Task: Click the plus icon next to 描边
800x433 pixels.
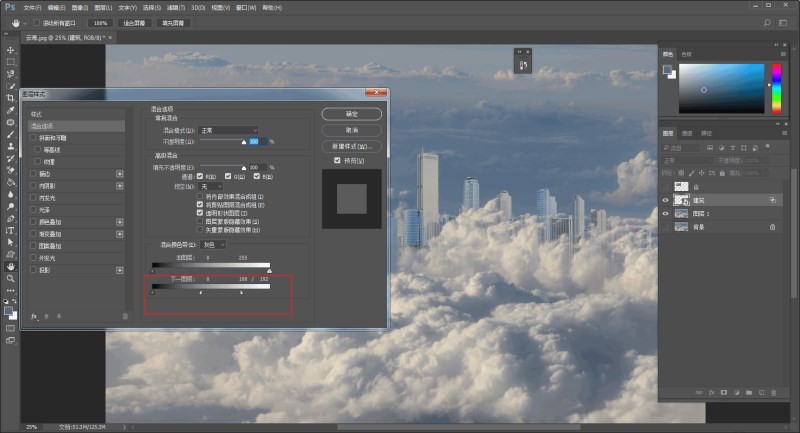Action: [120, 174]
